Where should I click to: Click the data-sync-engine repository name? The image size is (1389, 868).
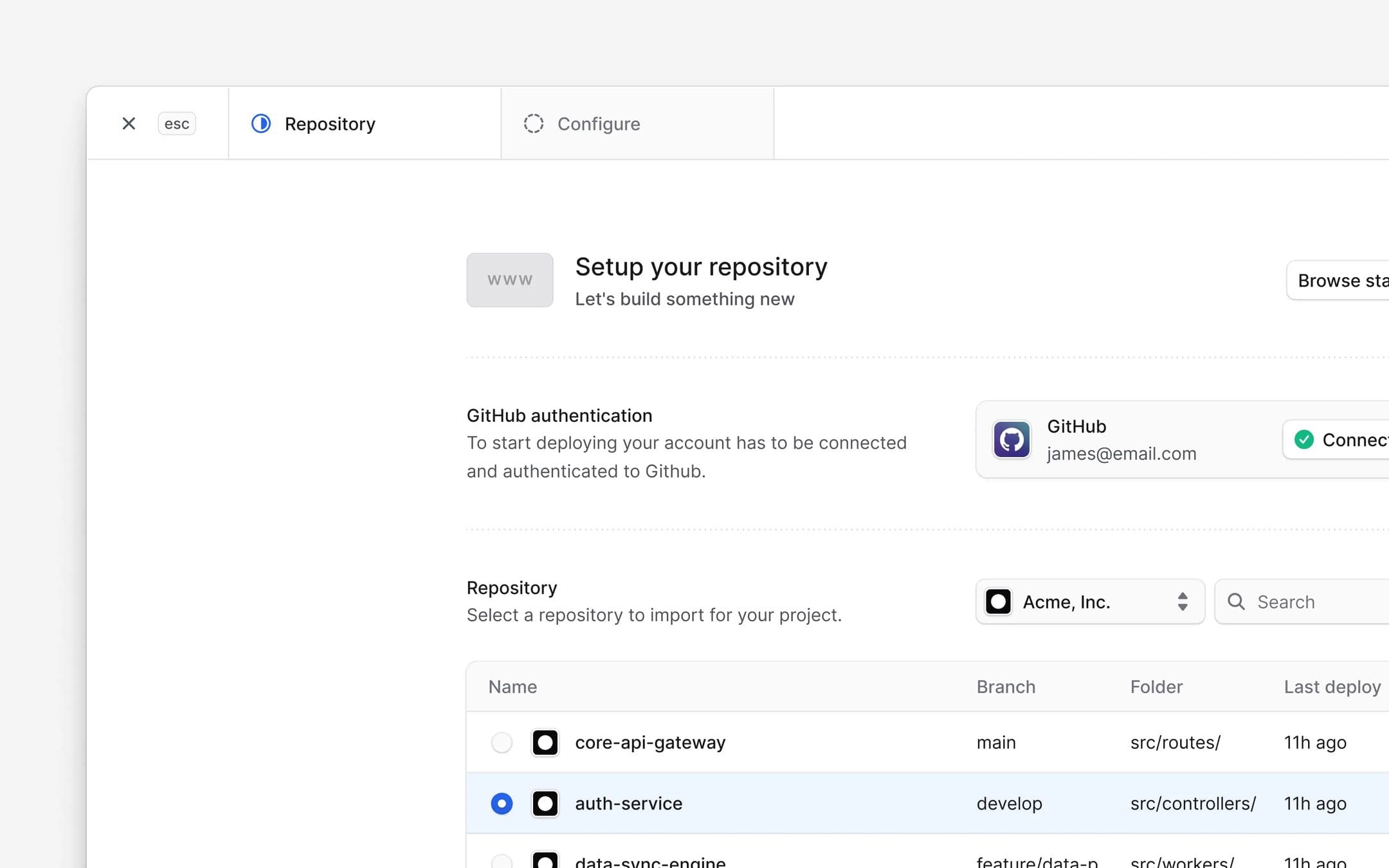tap(650, 862)
